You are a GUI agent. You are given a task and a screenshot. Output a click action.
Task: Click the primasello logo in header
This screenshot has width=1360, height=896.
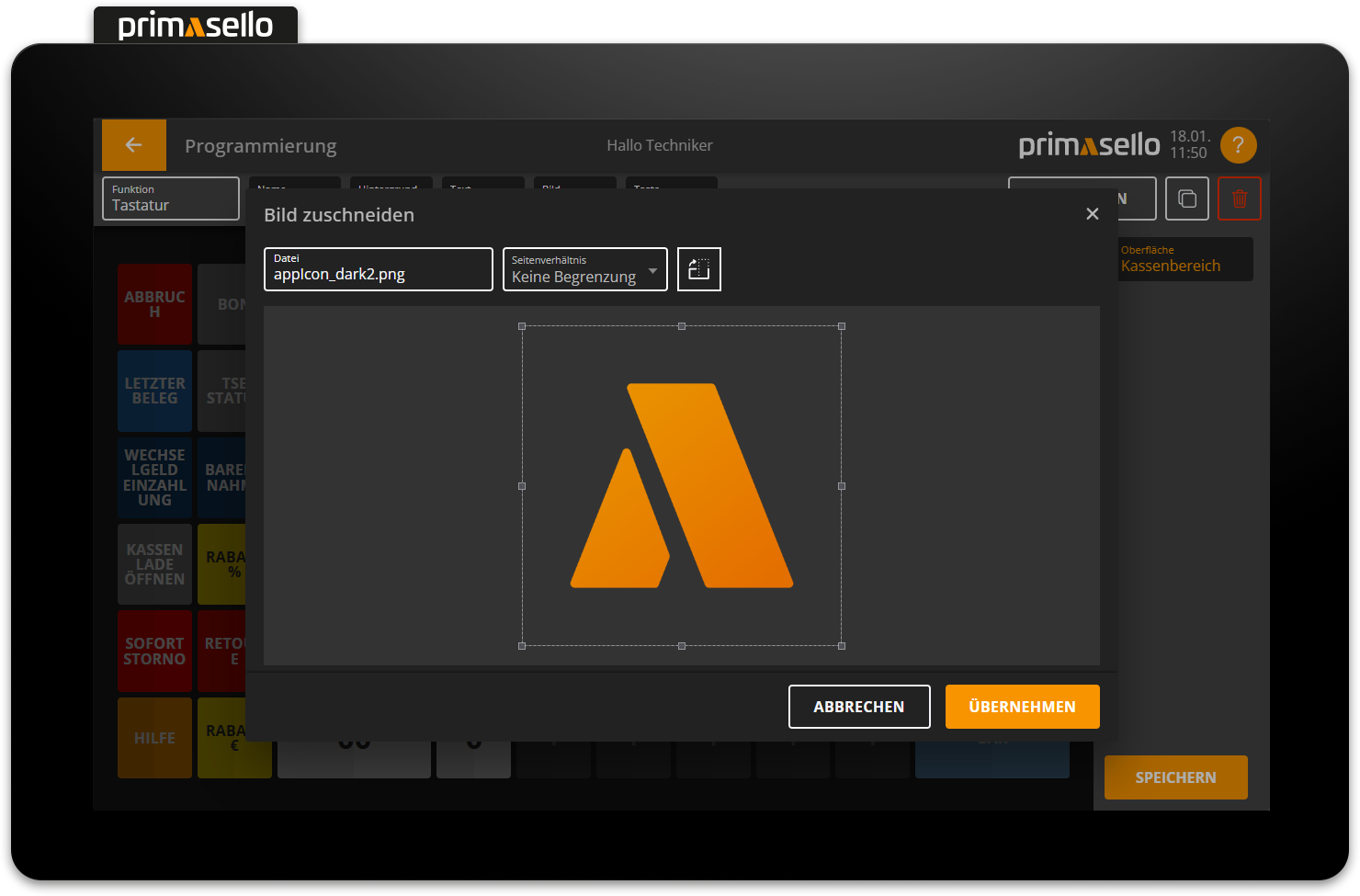coord(1089,145)
